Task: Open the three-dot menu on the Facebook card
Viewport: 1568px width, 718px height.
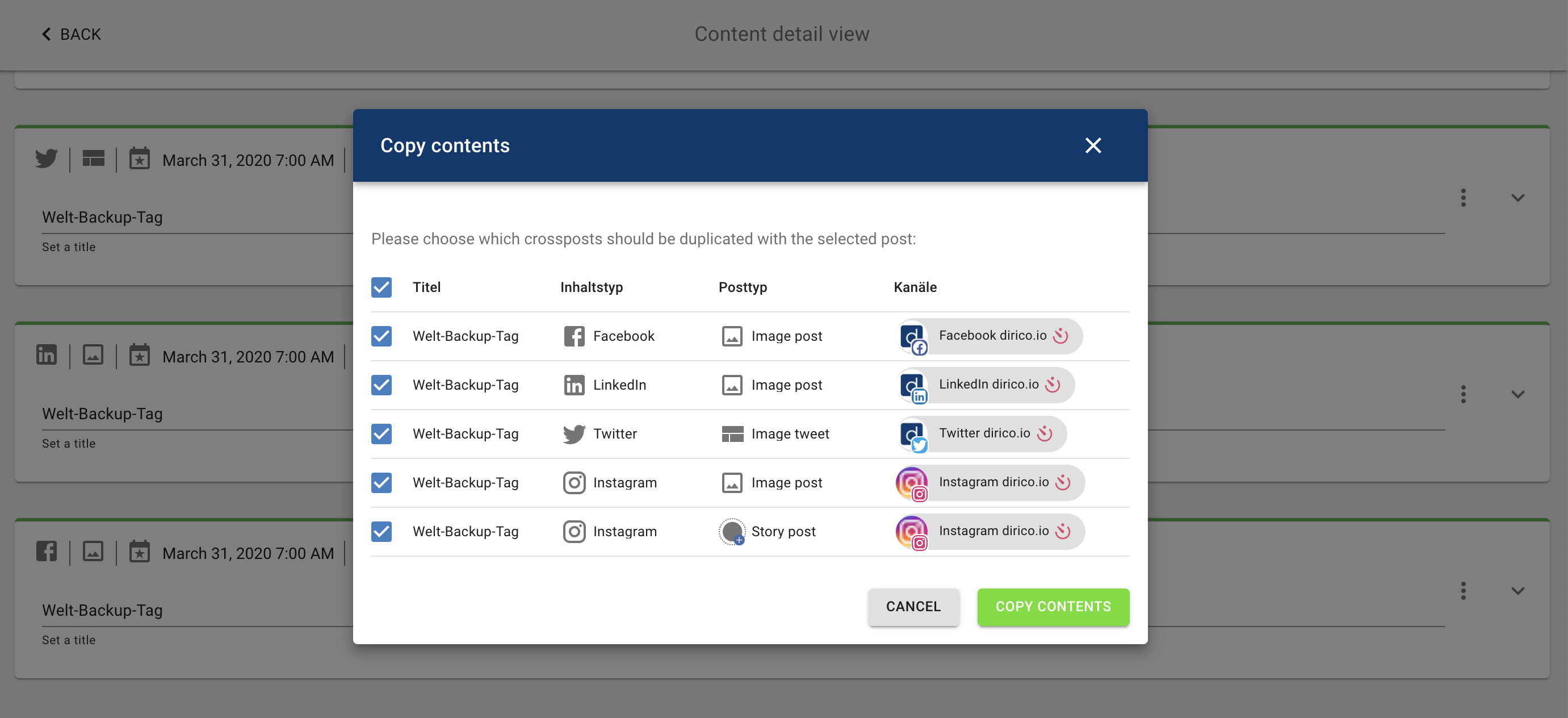Action: pos(1464,591)
